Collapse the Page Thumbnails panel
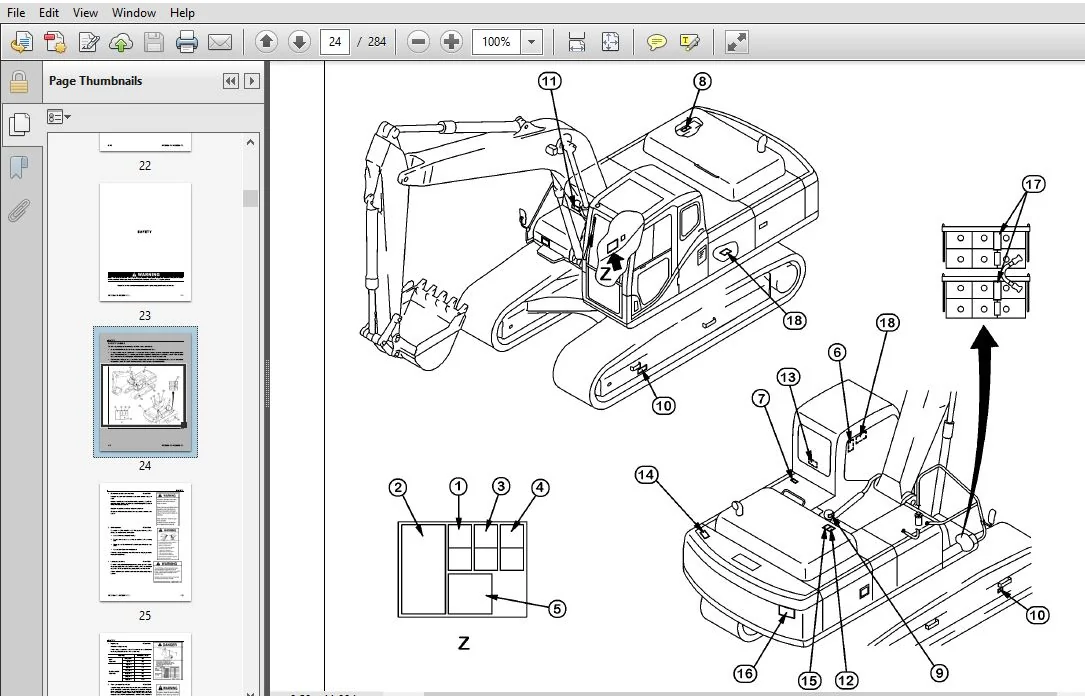1085x696 pixels. pyautogui.click(x=230, y=81)
